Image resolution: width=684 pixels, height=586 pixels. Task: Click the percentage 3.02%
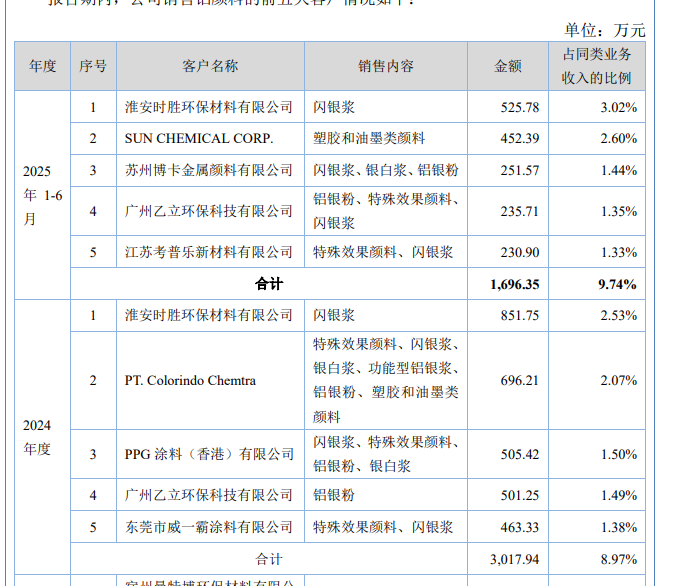click(x=619, y=107)
